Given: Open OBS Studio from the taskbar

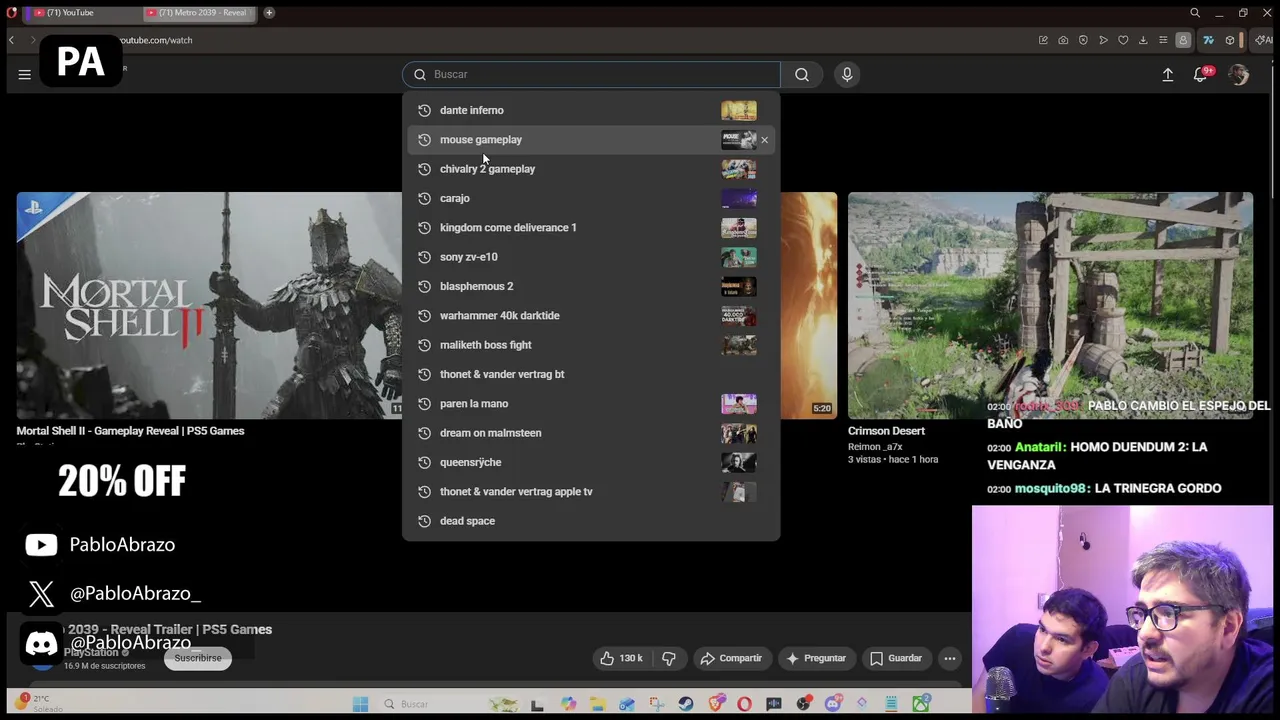Looking at the screenshot, I should [x=803, y=704].
